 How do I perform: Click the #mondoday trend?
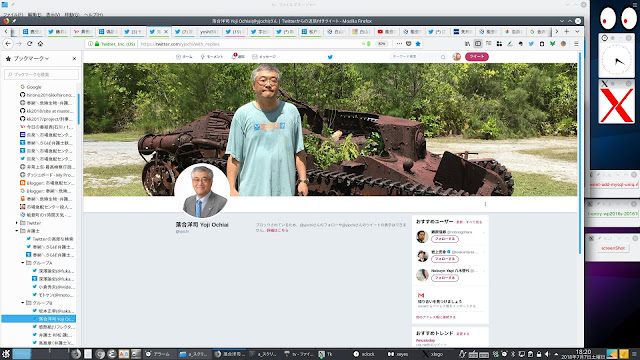pyautogui.click(x=425, y=340)
